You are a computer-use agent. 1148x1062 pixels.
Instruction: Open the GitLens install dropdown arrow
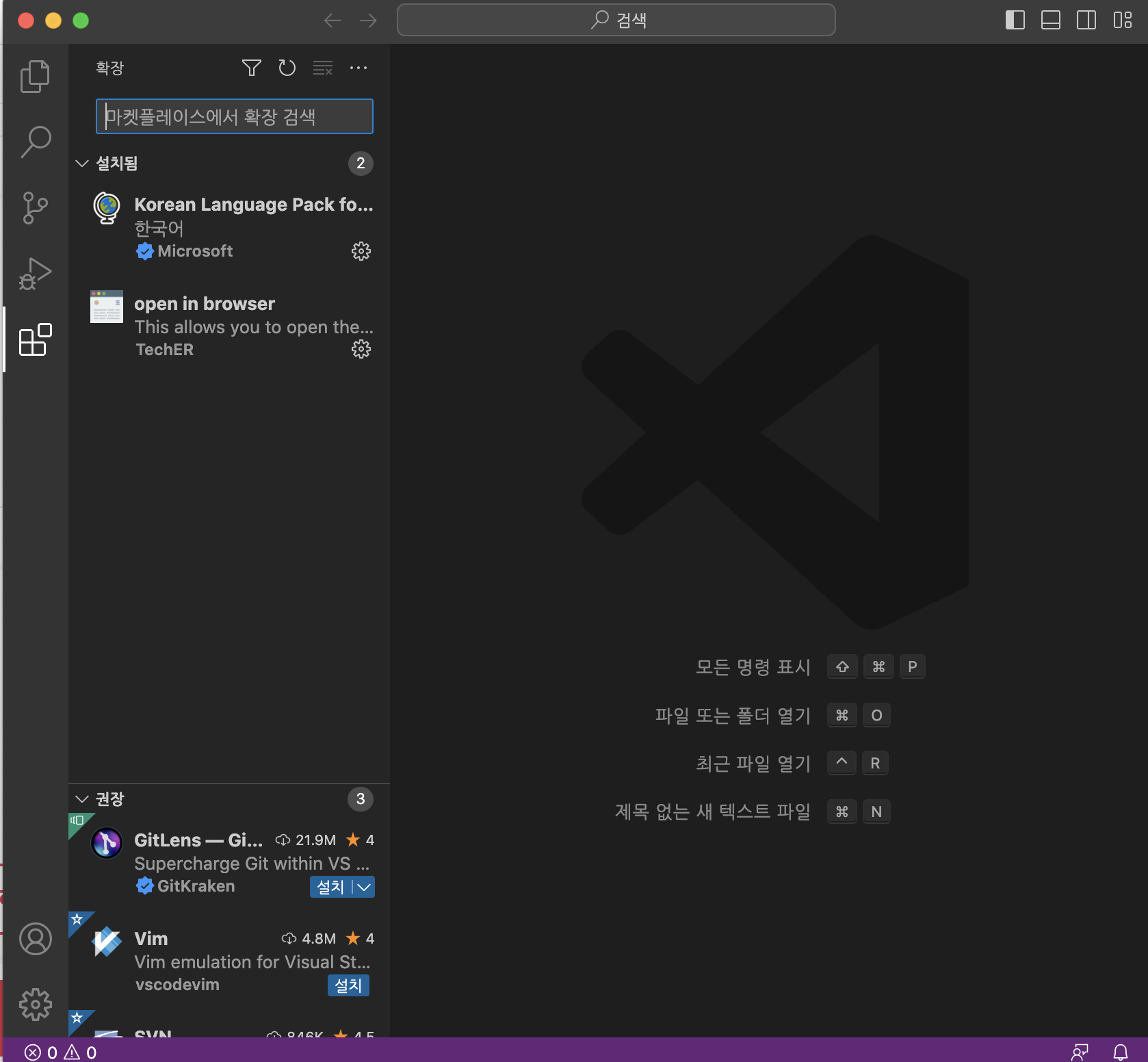[364, 887]
